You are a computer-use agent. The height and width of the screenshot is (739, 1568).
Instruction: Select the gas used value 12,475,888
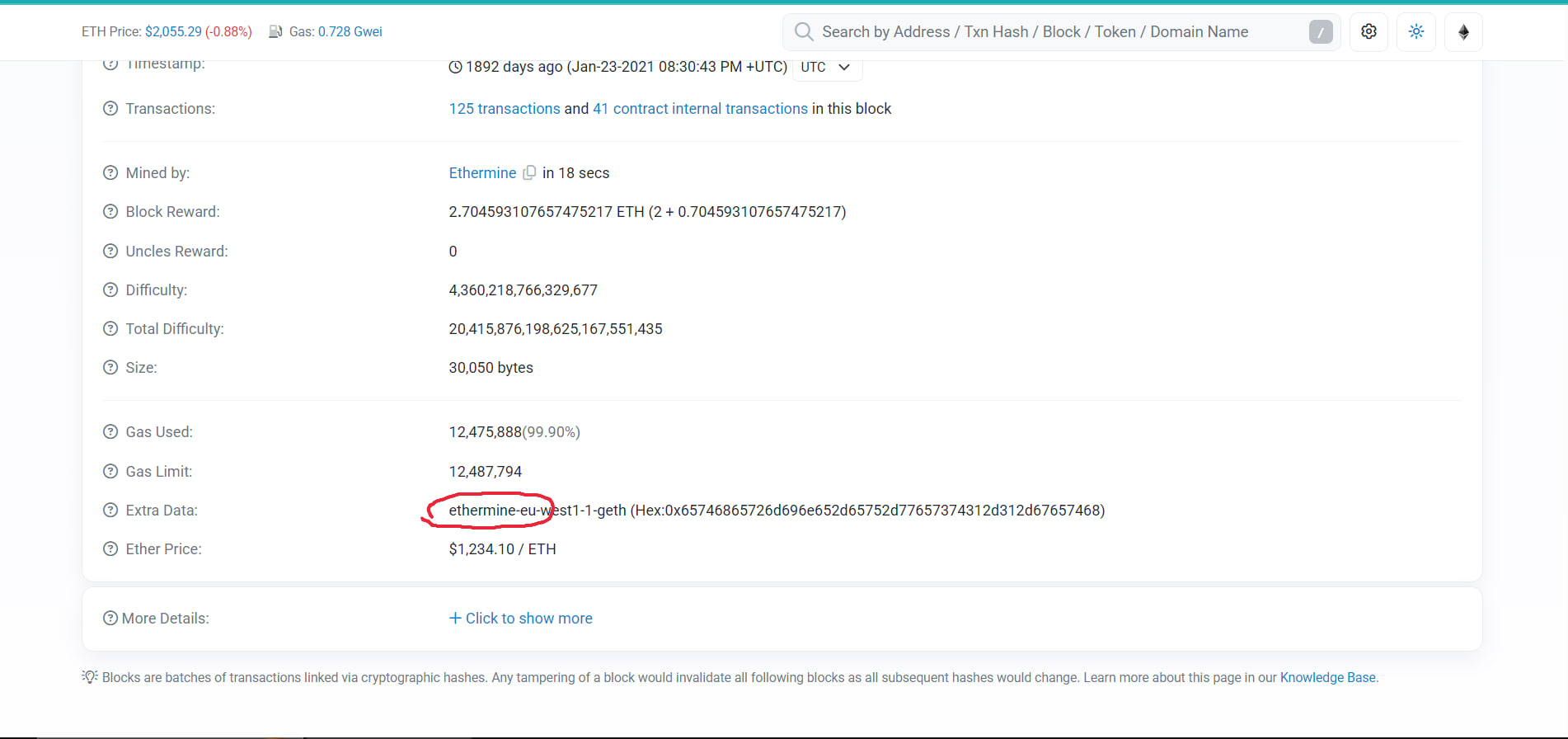pos(485,432)
